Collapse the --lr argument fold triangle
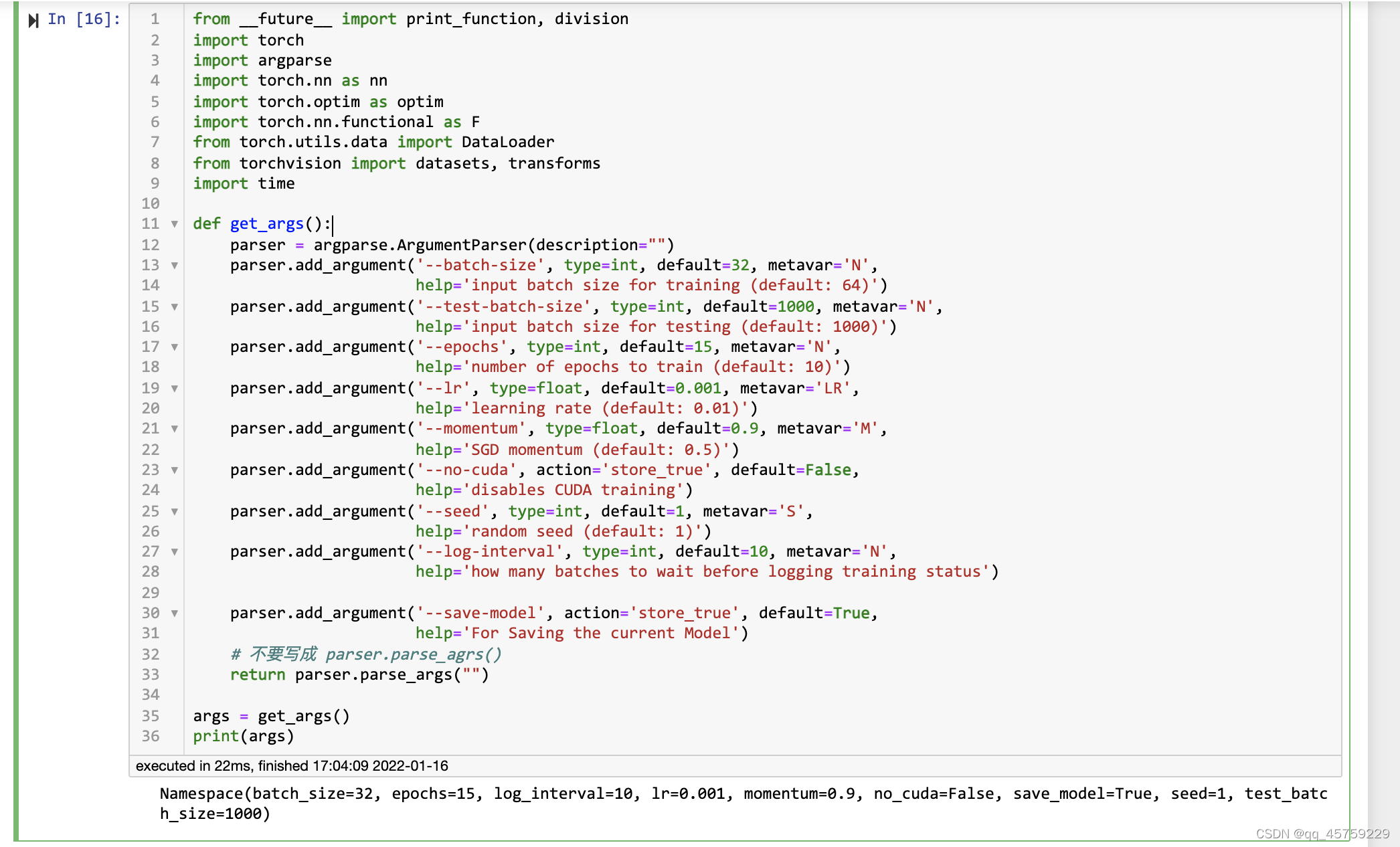 (x=175, y=388)
